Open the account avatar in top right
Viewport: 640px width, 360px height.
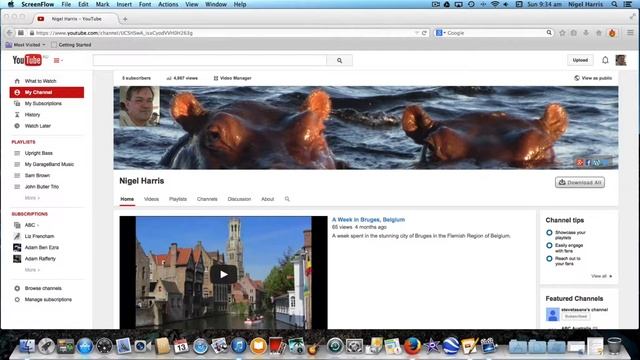point(621,60)
